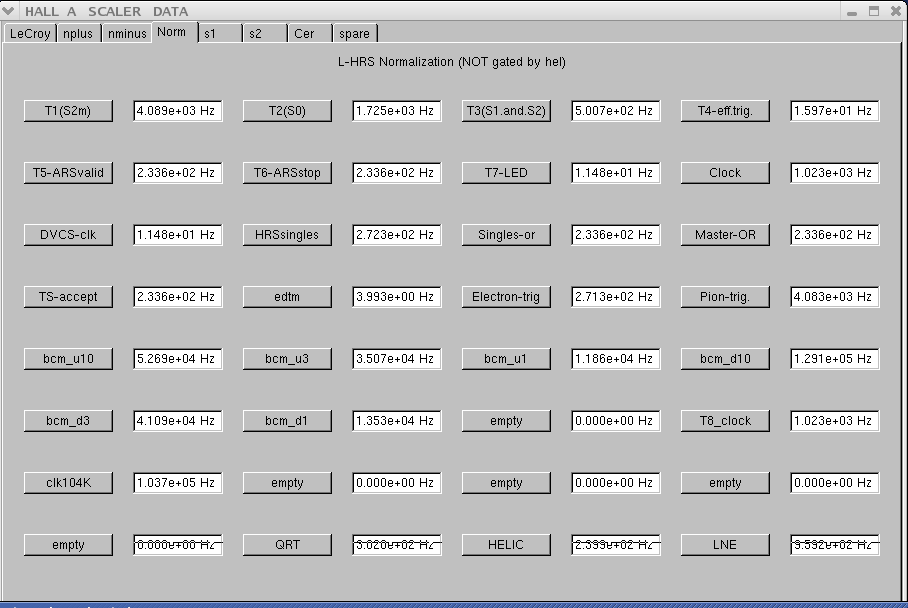
Task: Open the nplus tab
Action: pyautogui.click(x=78, y=34)
